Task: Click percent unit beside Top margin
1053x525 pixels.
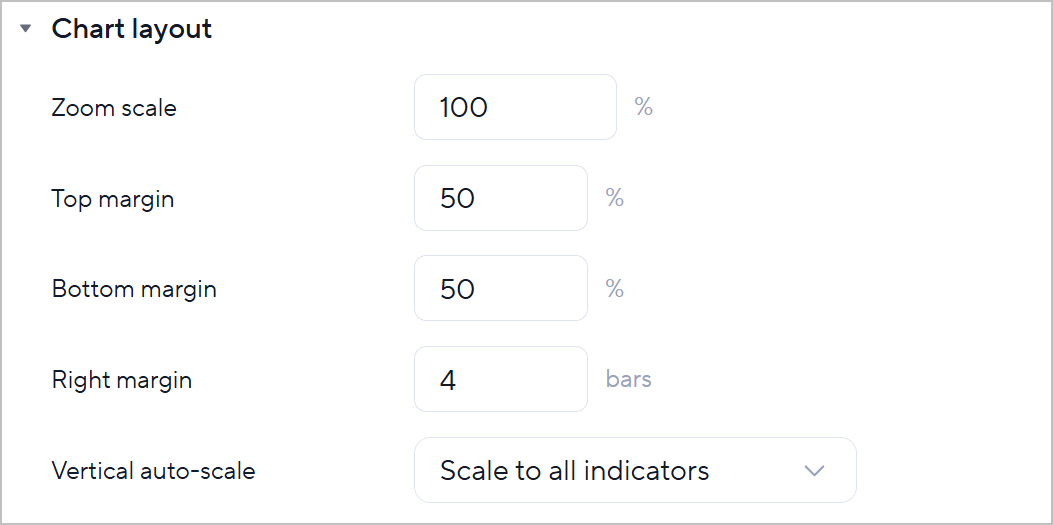Action: tap(615, 198)
